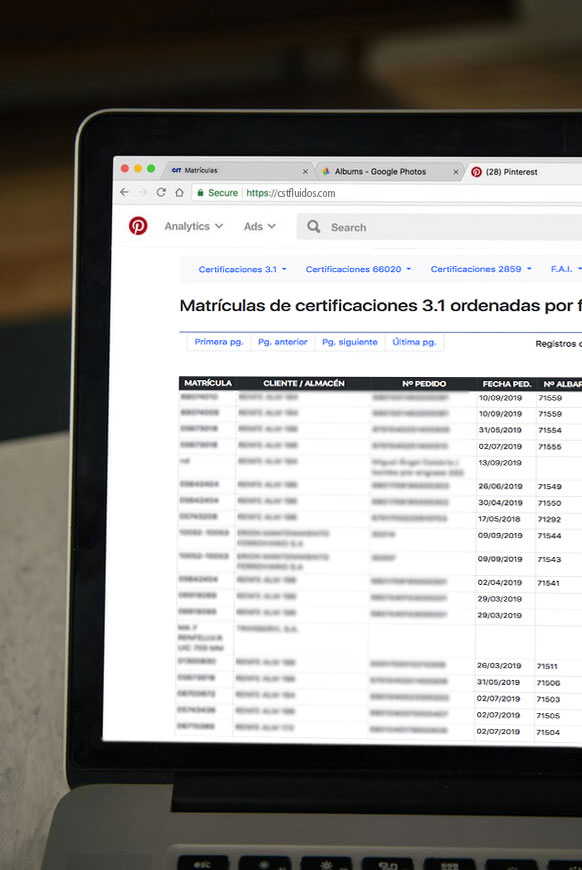Image resolution: width=582 pixels, height=870 pixels.
Task: Click the Pinterest logo
Action: 138,226
